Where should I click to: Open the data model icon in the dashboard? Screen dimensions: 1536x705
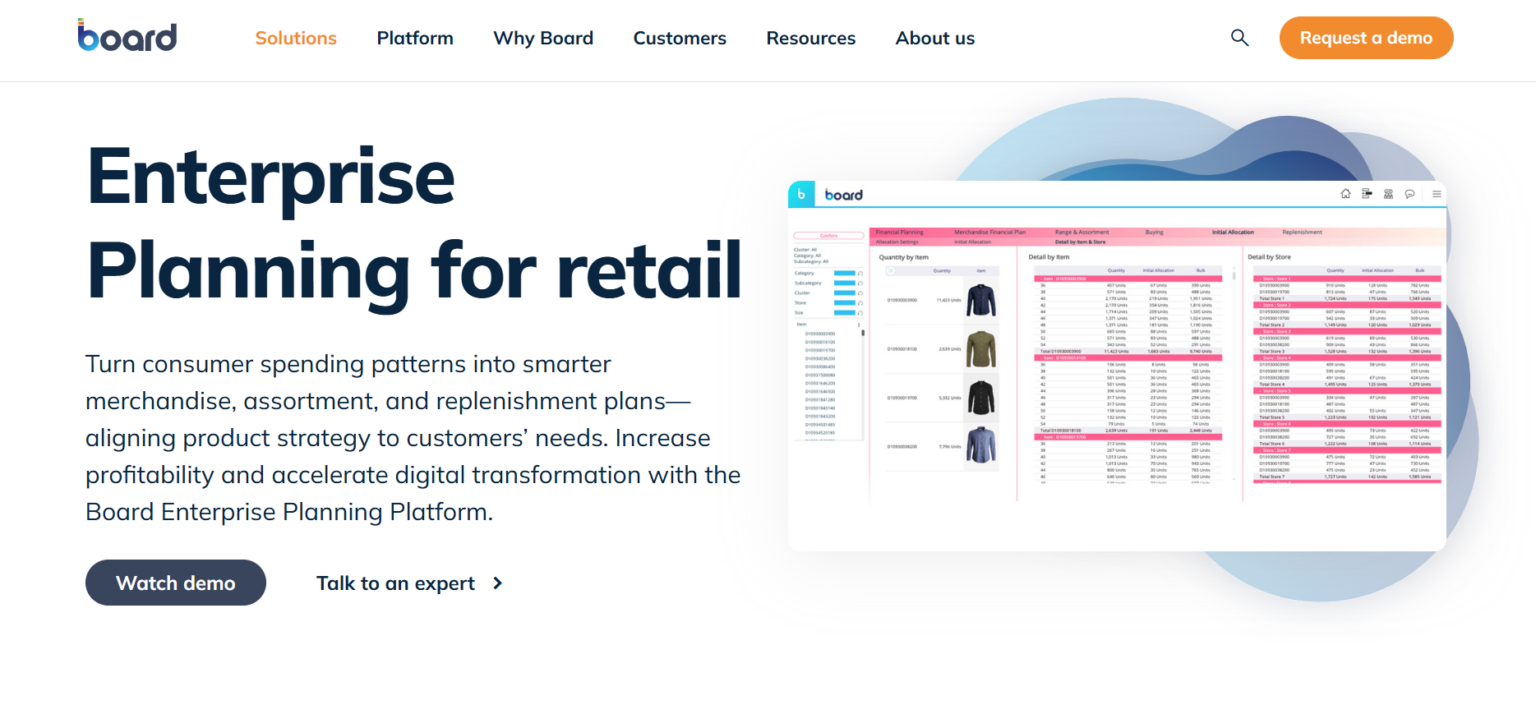click(x=1366, y=193)
